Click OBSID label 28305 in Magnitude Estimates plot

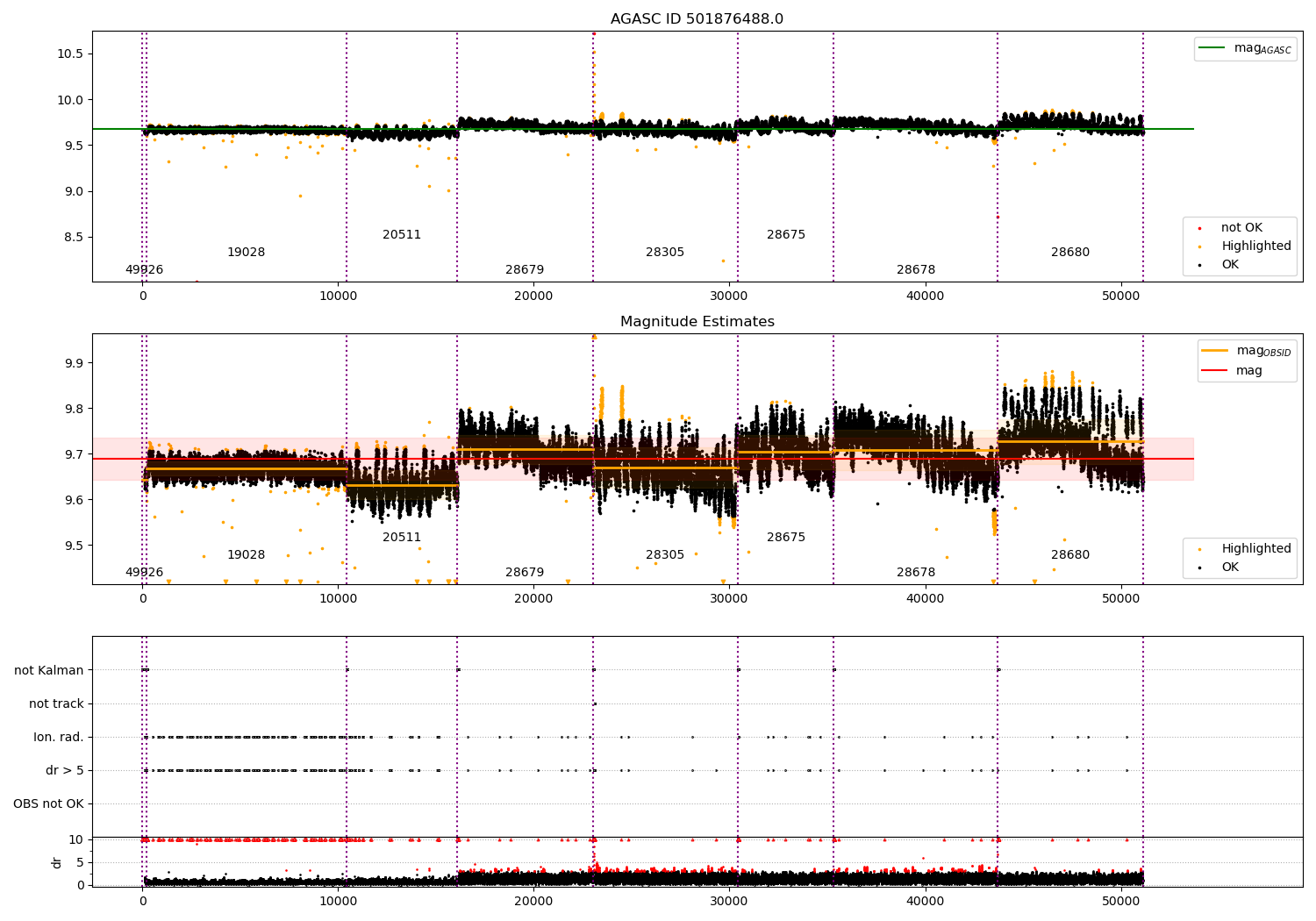(665, 555)
